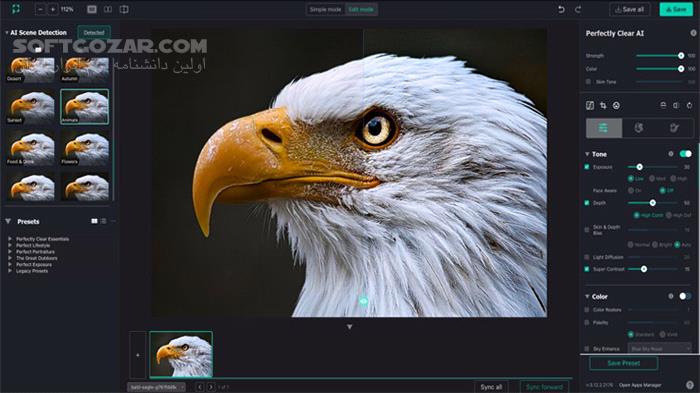The height and width of the screenshot is (393, 700).
Task: Click the Sync forward button
Action: [x=544, y=387]
